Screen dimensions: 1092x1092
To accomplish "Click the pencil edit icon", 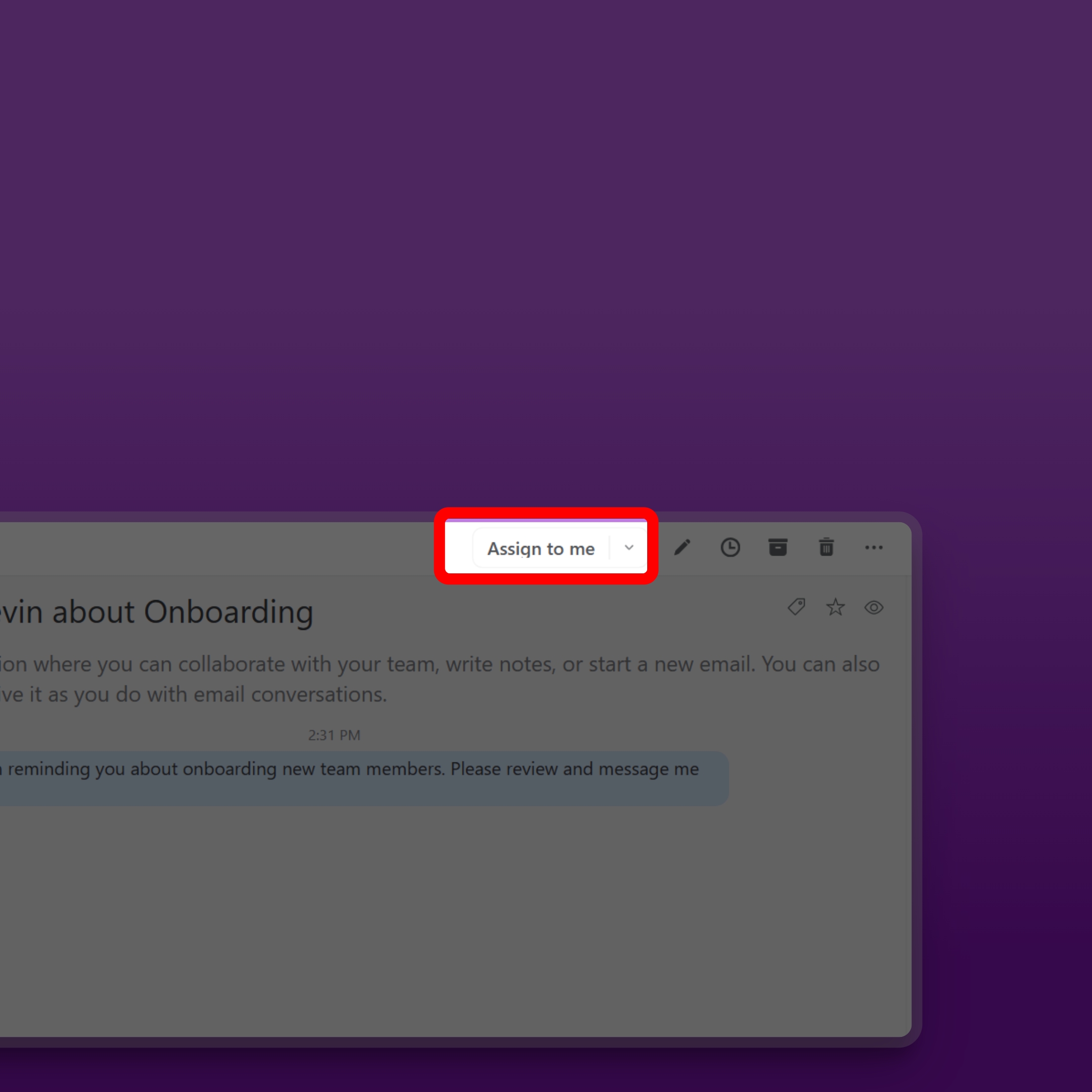I will pos(682,547).
